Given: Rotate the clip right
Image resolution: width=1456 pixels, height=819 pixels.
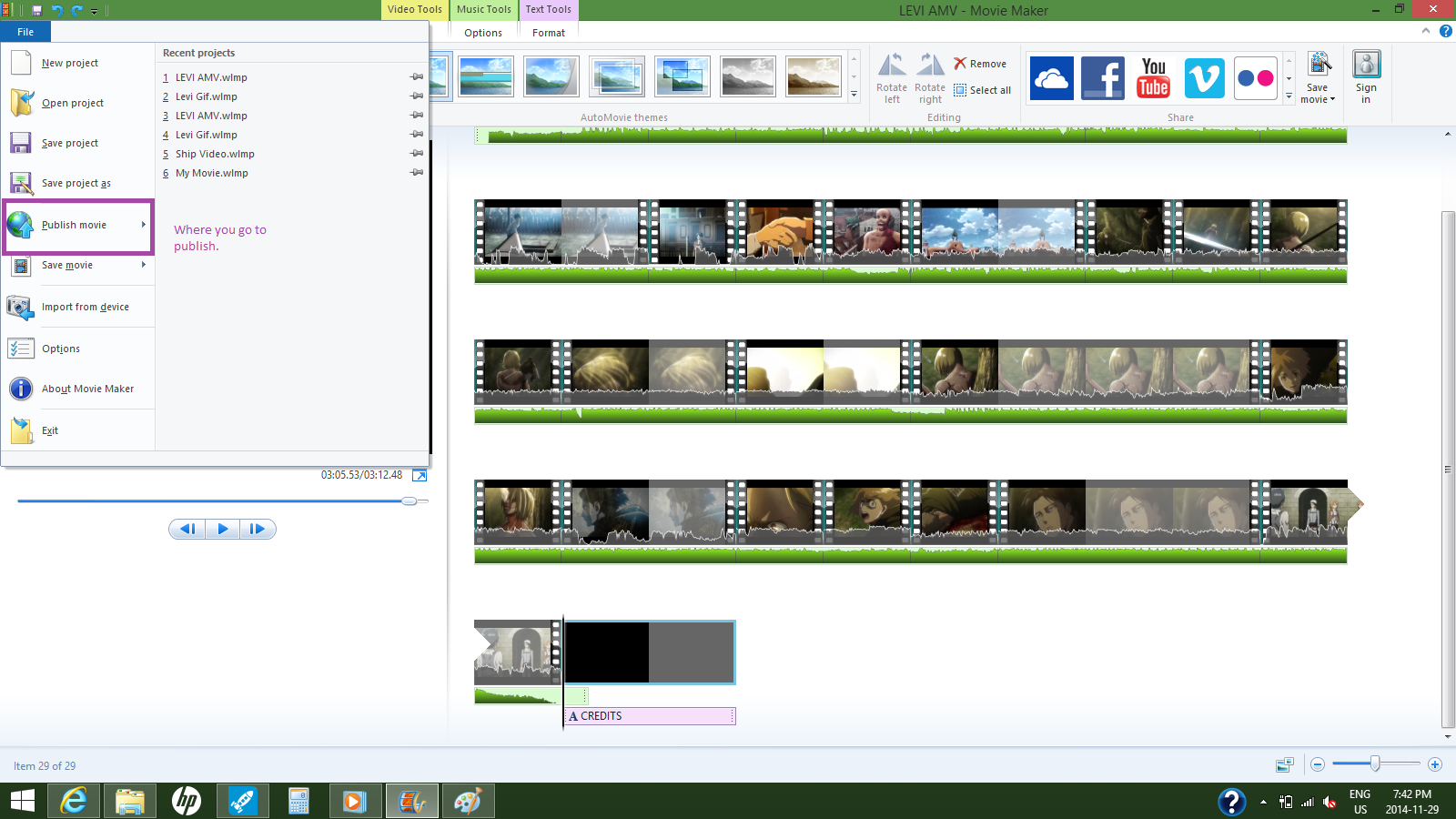Looking at the screenshot, I should (x=930, y=78).
